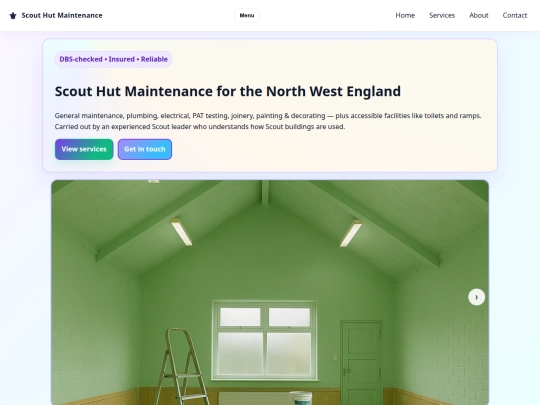Click the Scout fleur-de-lis logo icon
Image resolution: width=540 pixels, height=405 pixels.
tap(13, 15)
